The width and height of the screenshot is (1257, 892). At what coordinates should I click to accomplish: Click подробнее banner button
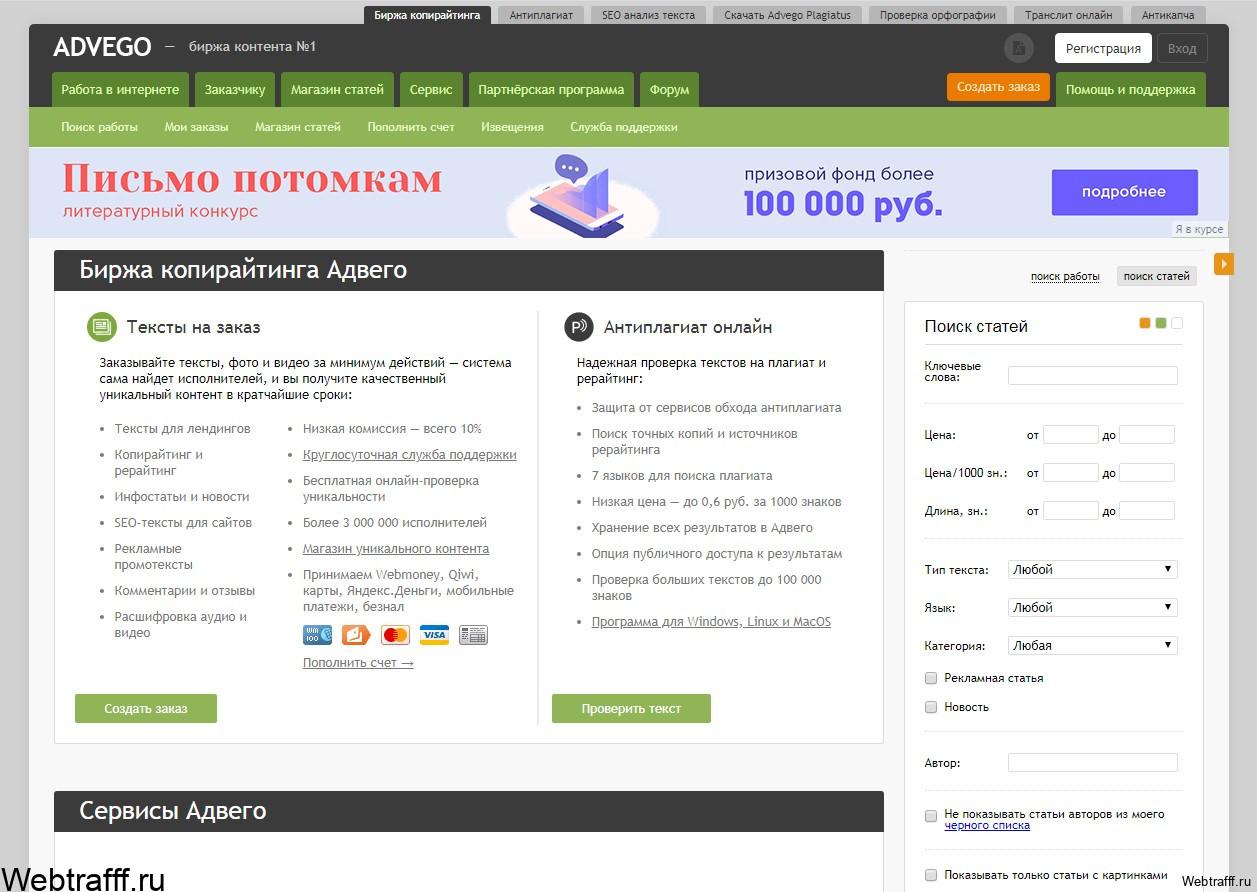[x=1124, y=192]
